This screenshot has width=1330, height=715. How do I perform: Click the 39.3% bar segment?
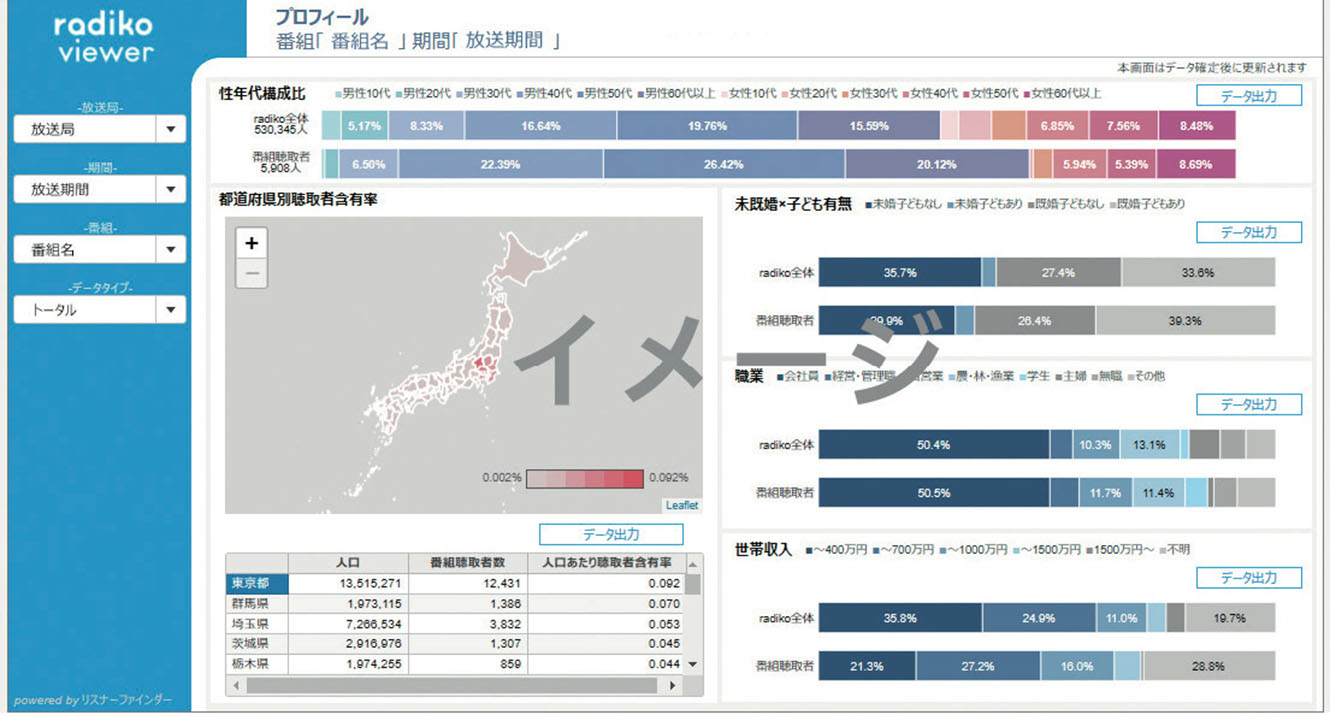point(1185,320)
